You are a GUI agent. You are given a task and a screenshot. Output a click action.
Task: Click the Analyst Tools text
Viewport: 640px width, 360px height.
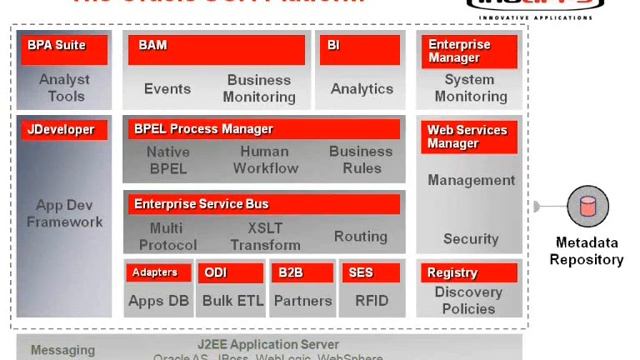(x=64, y=88)
